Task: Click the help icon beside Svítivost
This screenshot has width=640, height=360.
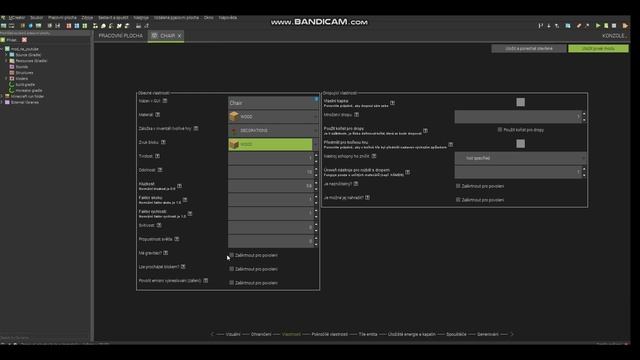Action: [x=159, y=225]
